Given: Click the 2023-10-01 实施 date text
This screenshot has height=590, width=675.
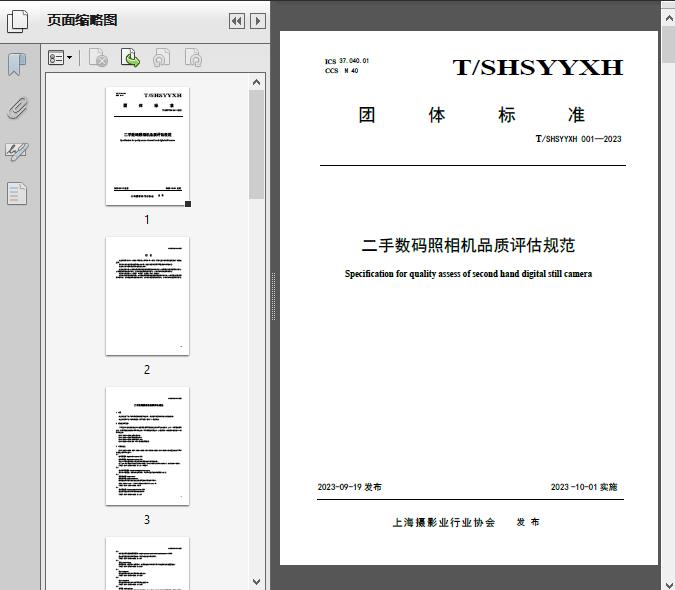Looking at the screenshot, I should [x=584, y=487].
